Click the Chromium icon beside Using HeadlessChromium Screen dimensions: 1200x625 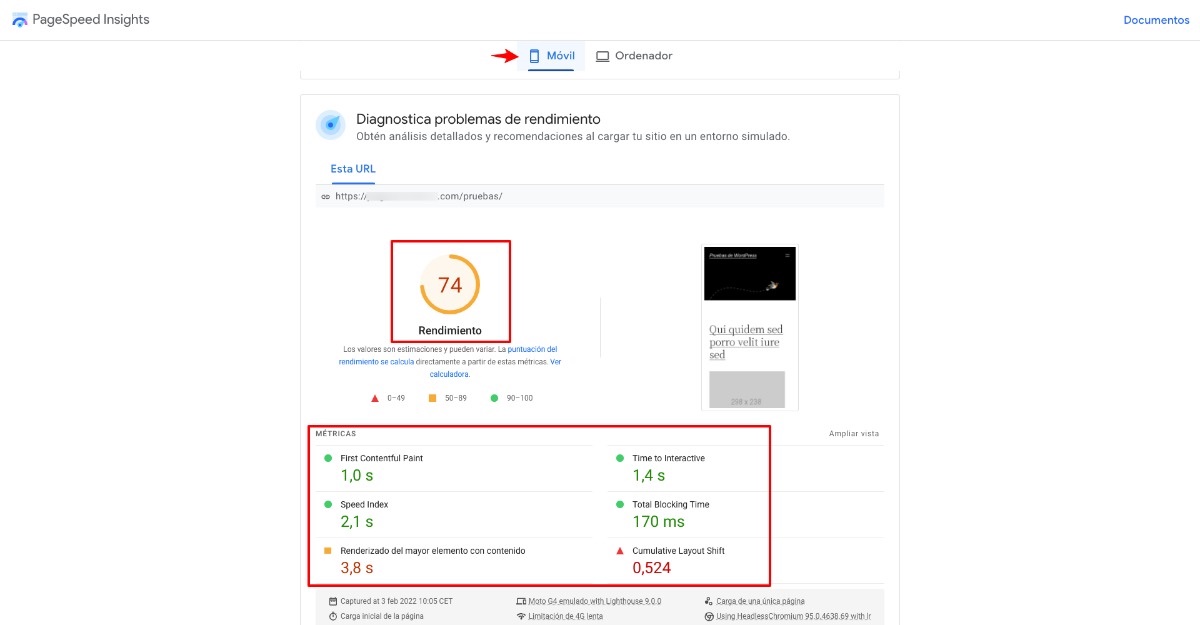[x=708, y=616]
